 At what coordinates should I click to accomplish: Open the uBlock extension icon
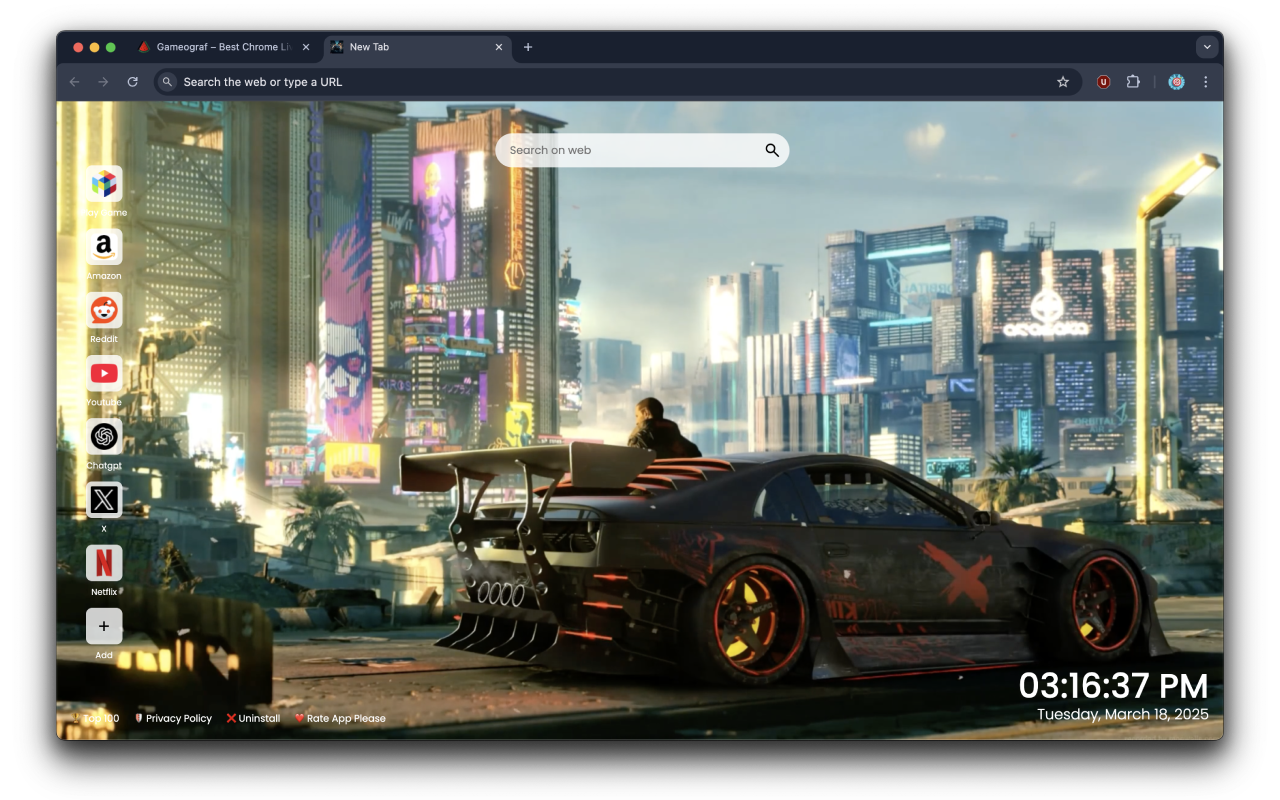click(x=1103, y=82)
